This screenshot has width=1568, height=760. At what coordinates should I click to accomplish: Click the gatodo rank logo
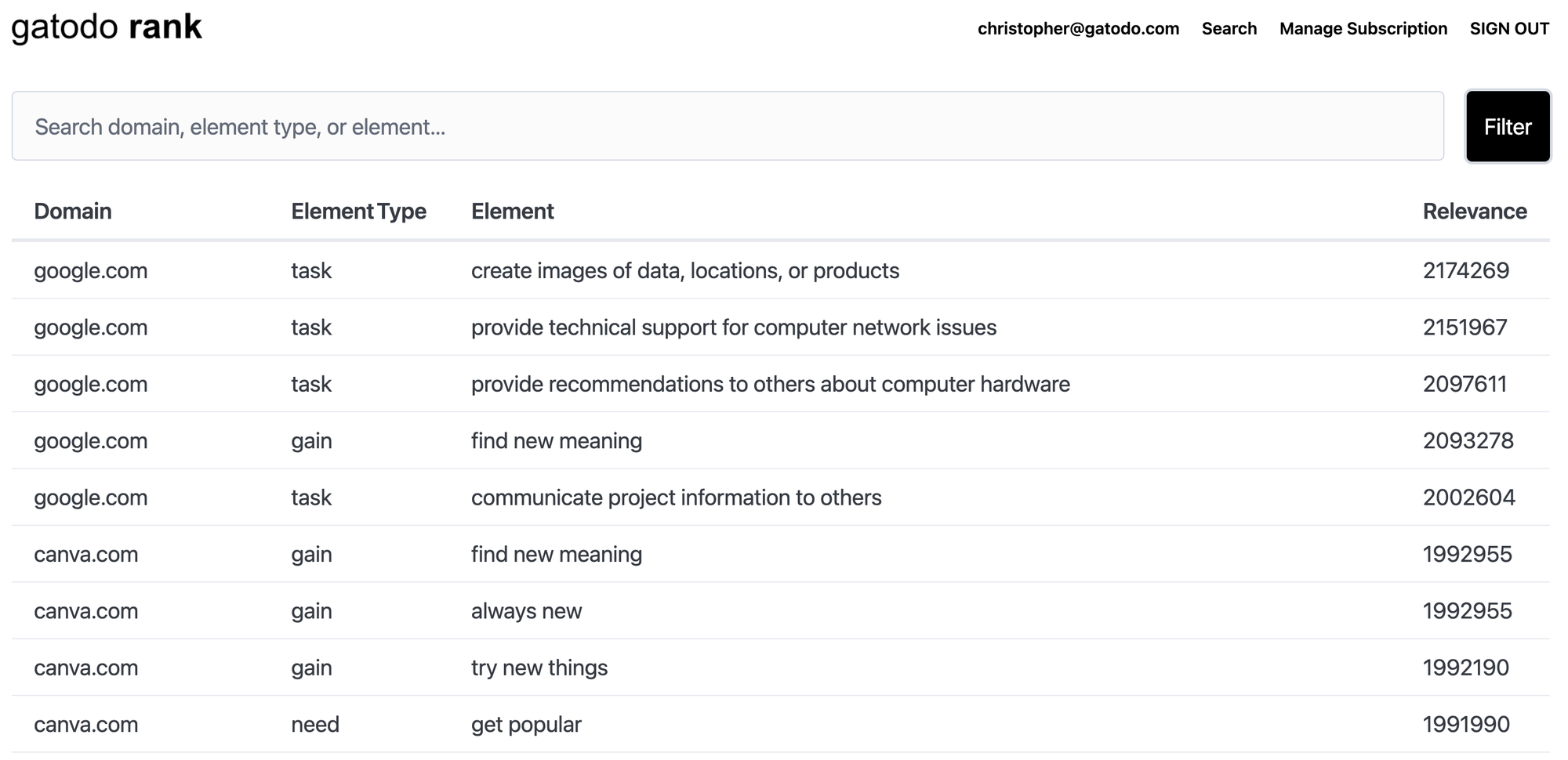(107, 28)
